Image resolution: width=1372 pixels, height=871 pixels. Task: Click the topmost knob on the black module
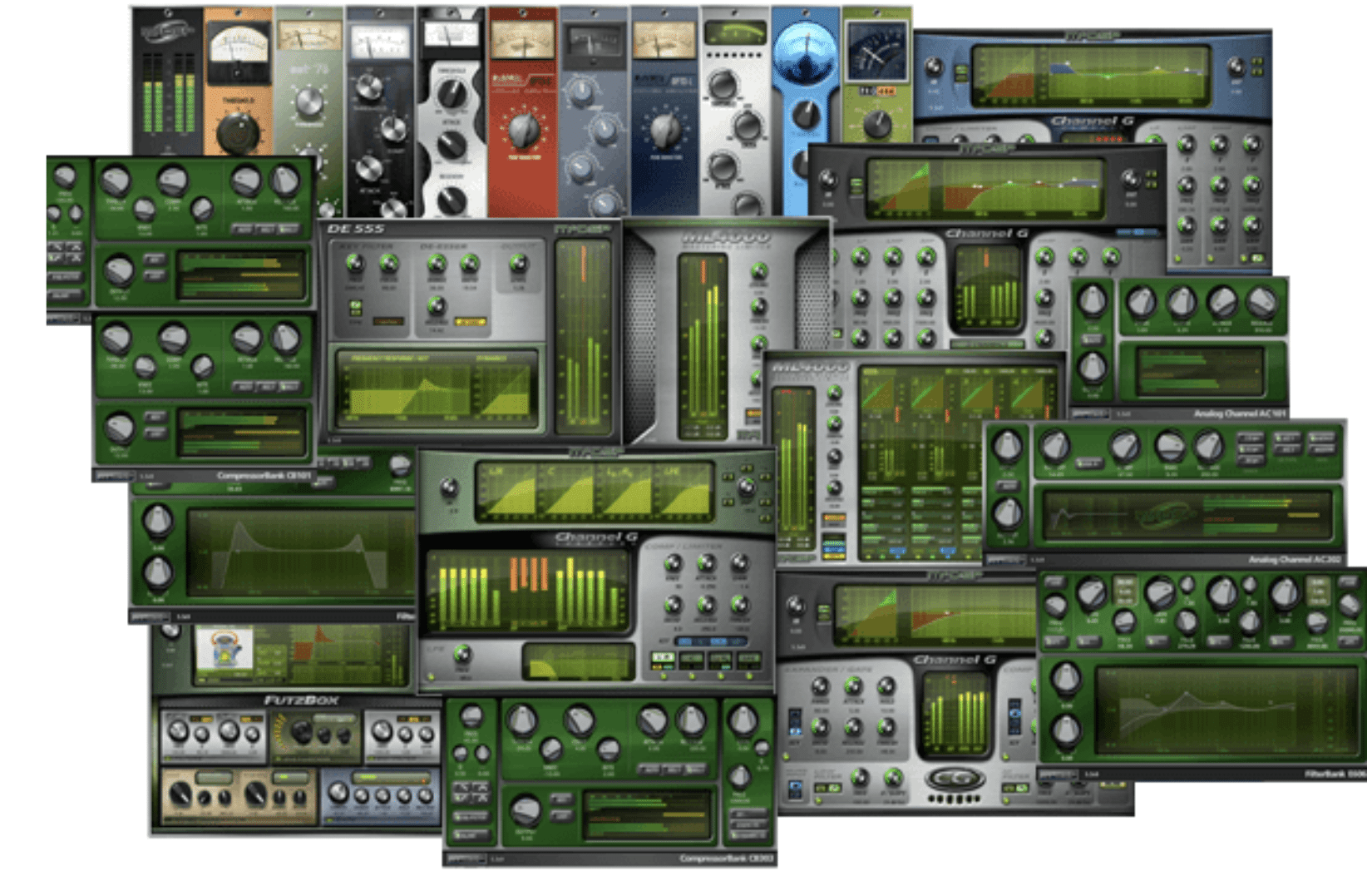click(x=369, y=88)
